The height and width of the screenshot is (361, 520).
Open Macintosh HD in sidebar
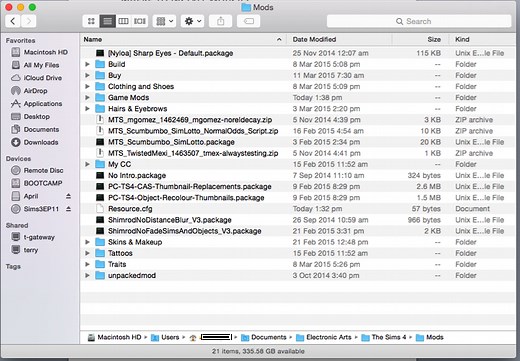click(x=39, y=52)
